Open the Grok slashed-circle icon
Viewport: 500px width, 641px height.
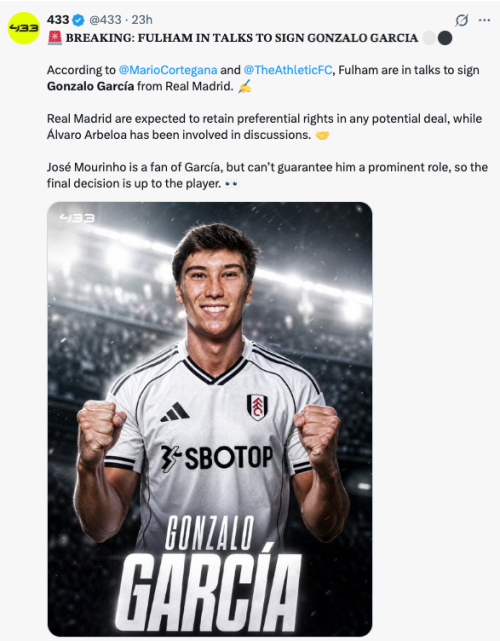pyautogui.click(x=462, y=20)
